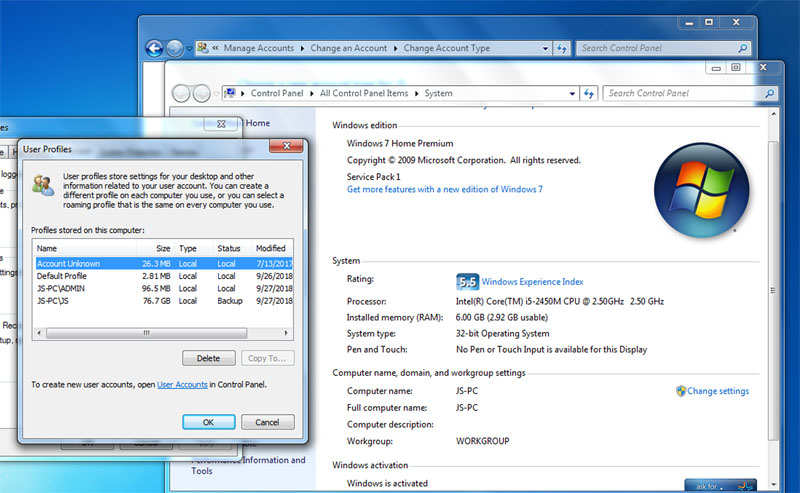The height and width of the screenshot is (493, 800).
Task: Click Windows 7 Home Premium text
Action: [399, 143]
